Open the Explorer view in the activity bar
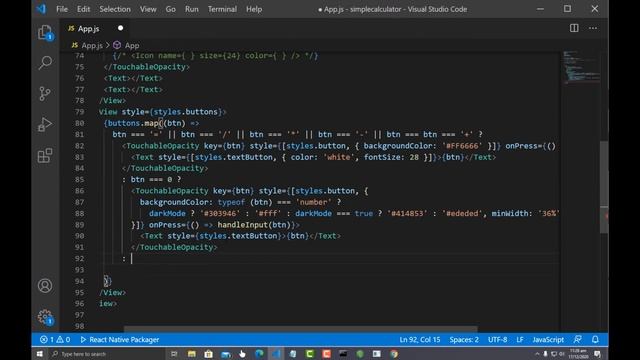Viewport: 640px width, 360px height. point(45,32)
